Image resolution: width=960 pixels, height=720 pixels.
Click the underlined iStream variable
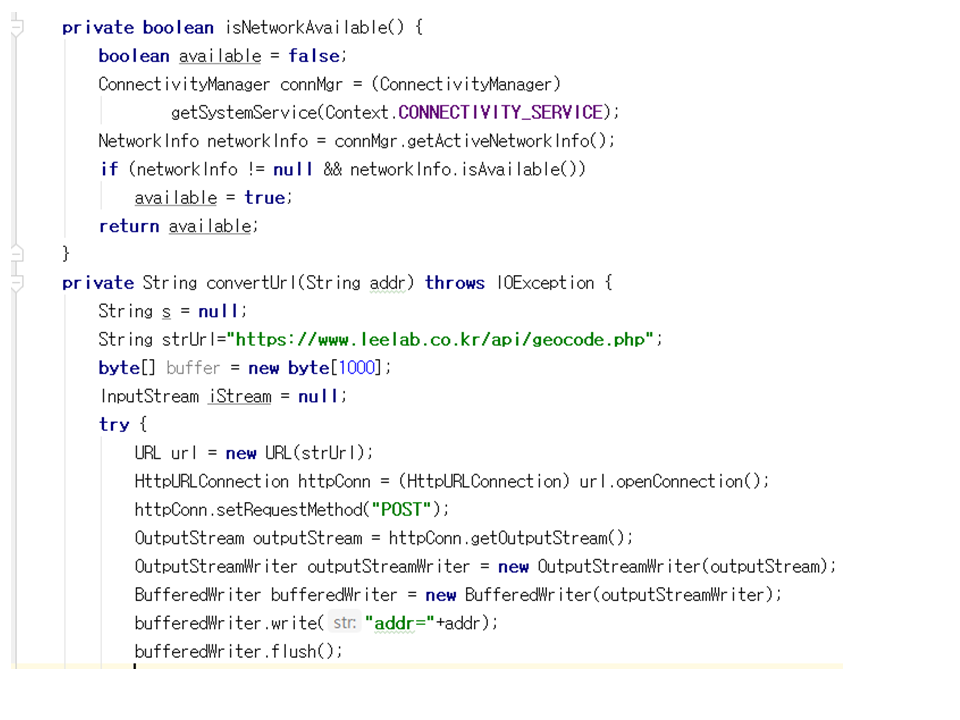pos(239,397)
